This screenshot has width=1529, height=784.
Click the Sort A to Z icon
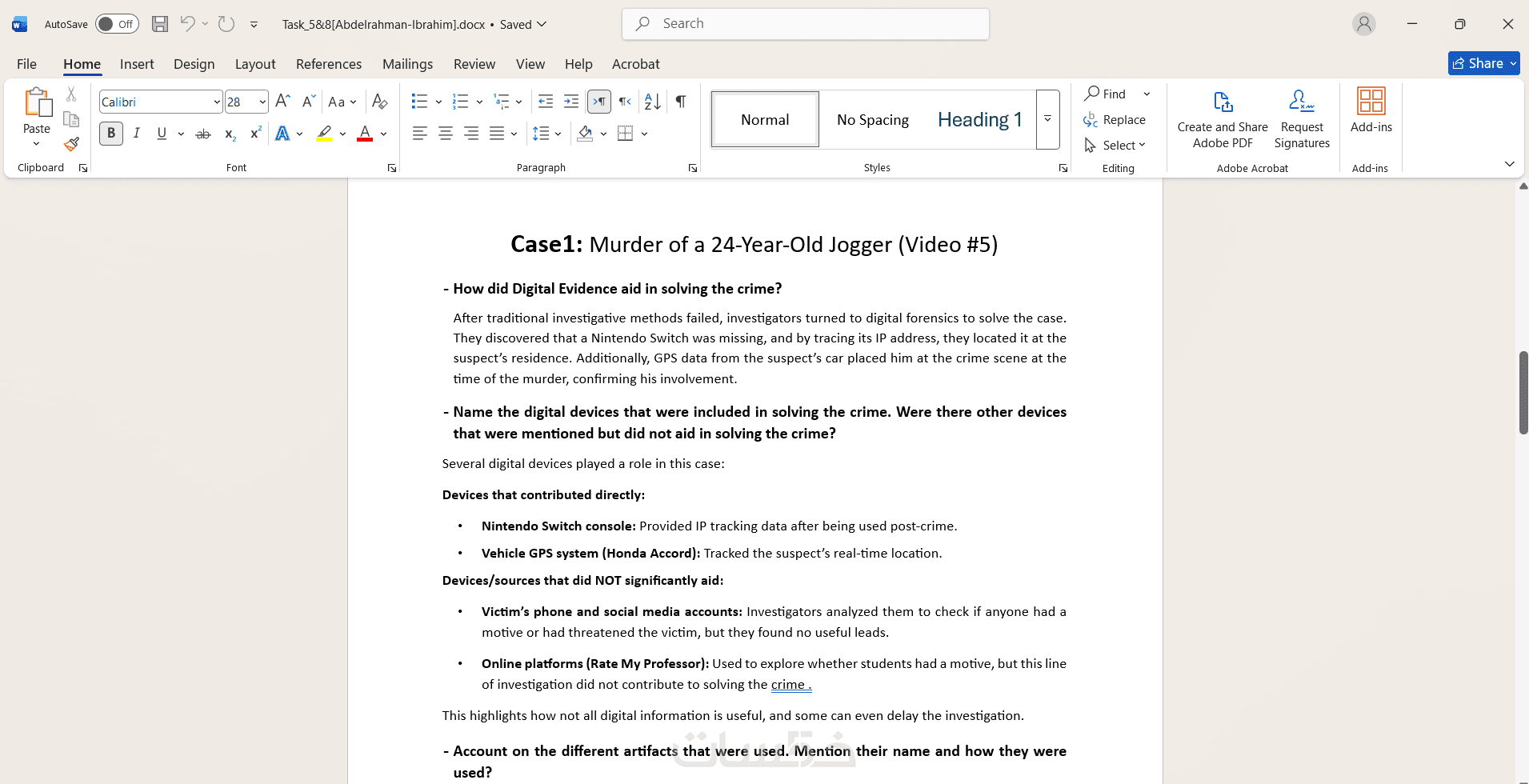652,102
